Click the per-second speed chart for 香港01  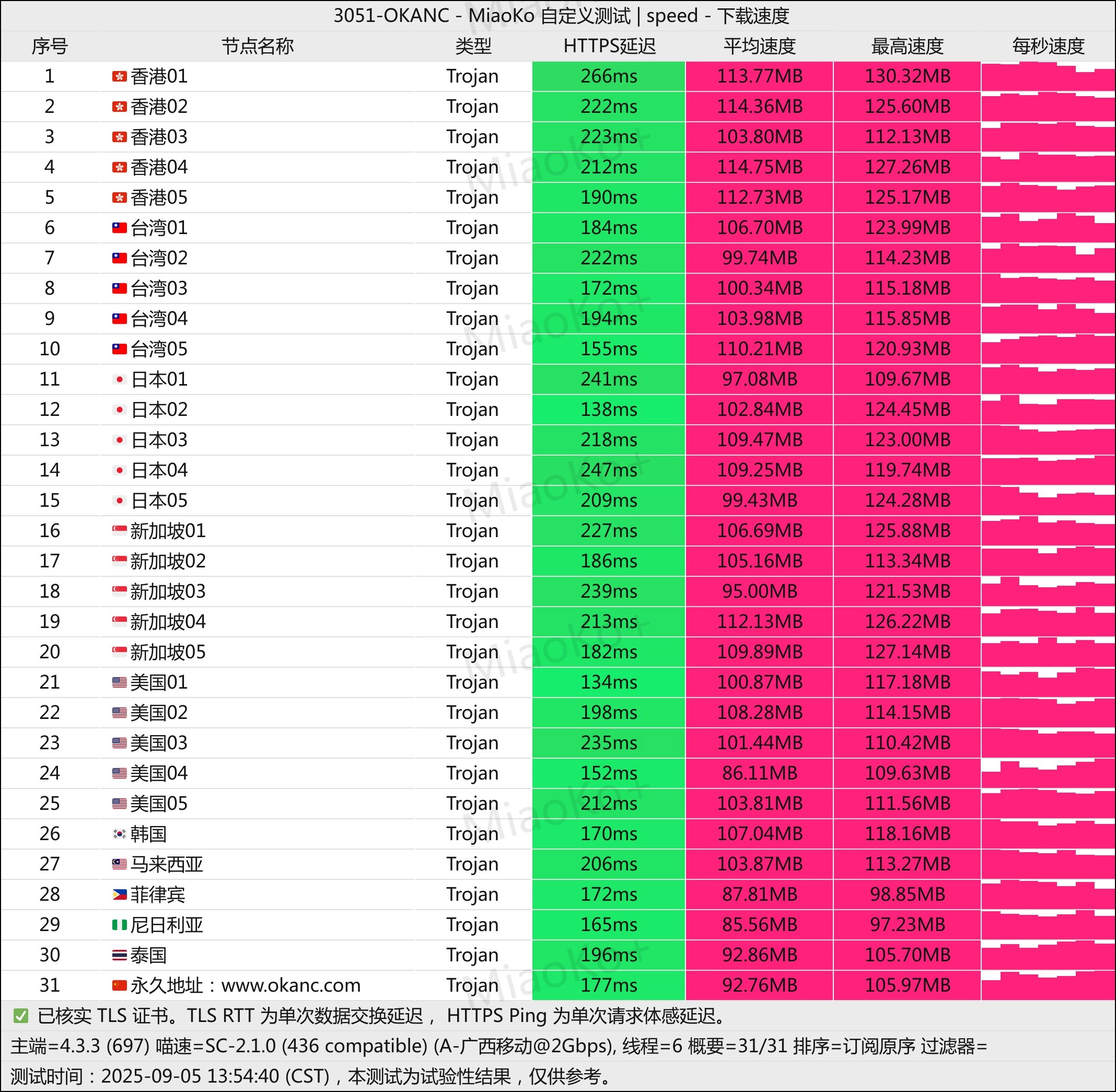pos(1048,76)
